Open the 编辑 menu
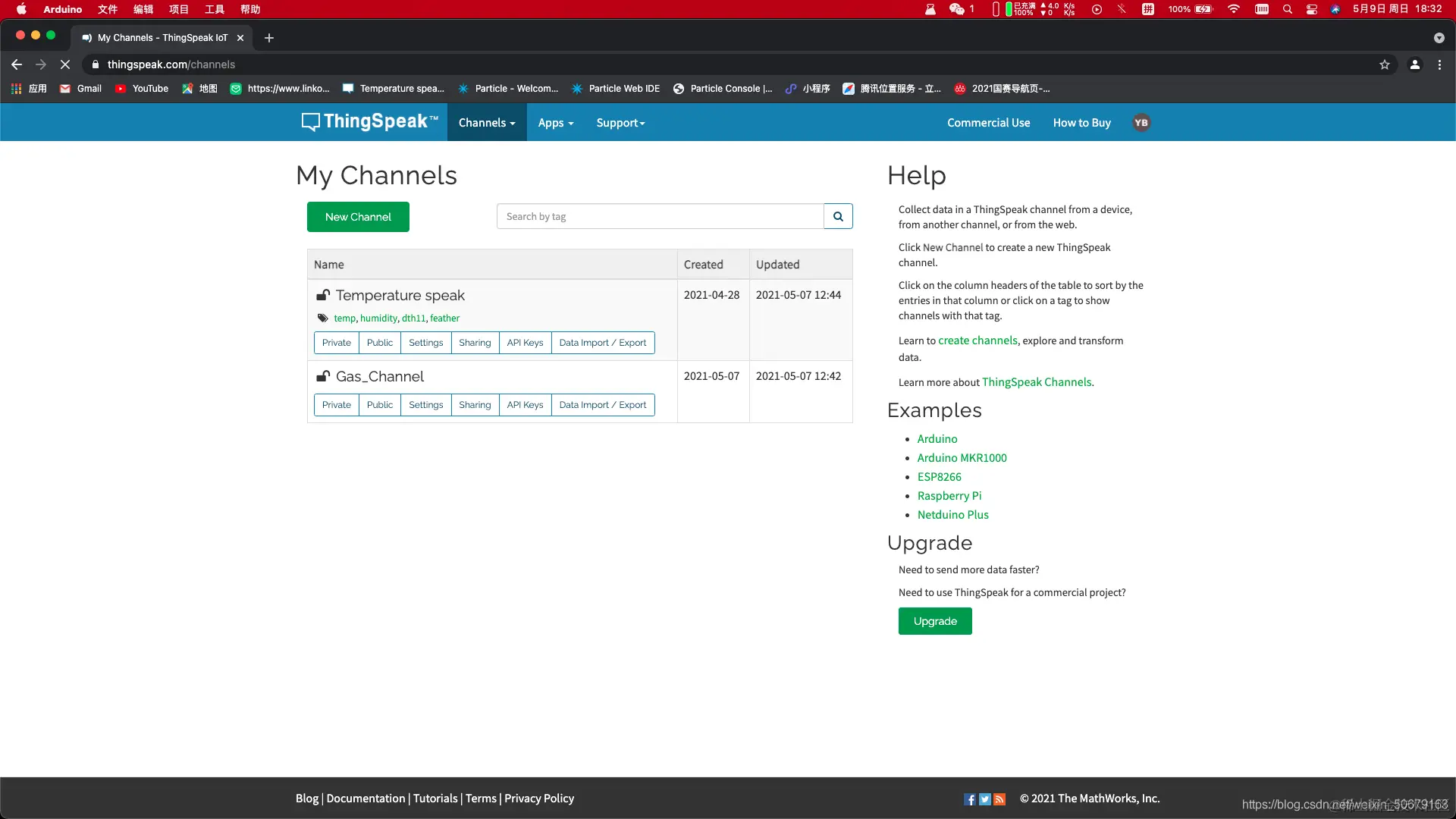 point(143,9)
